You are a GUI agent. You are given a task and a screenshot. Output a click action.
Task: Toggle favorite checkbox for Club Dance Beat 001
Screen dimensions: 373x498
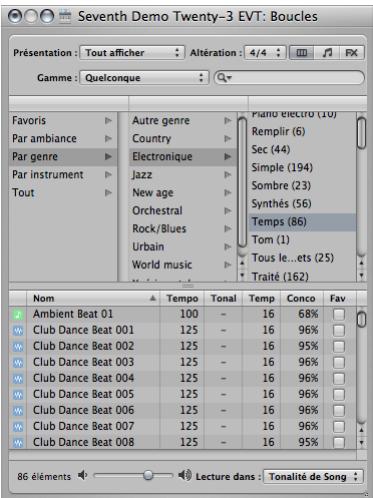pos(339,330)
